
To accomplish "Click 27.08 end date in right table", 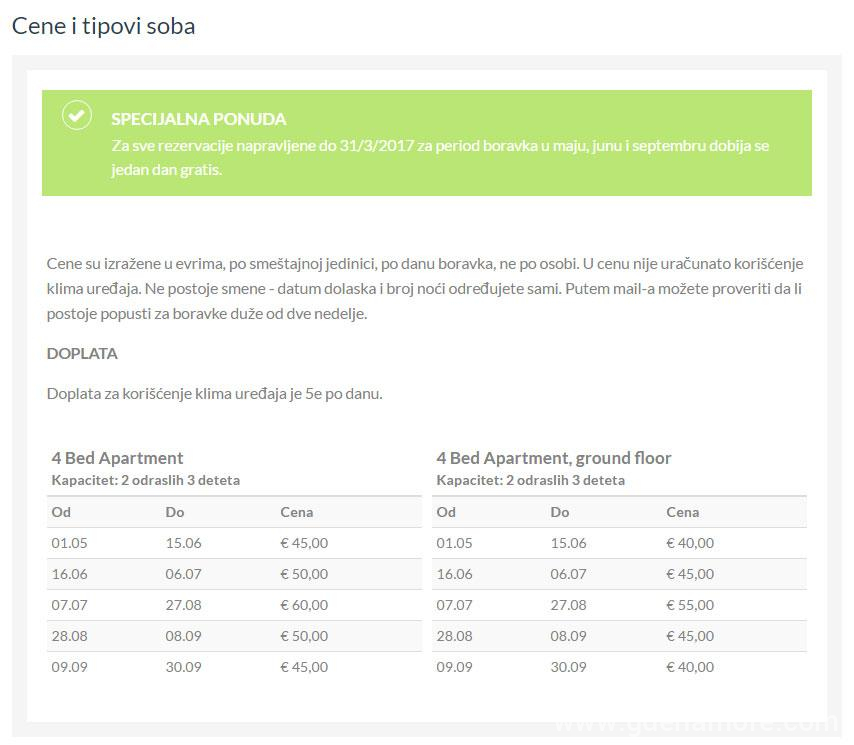I will 568,605.
